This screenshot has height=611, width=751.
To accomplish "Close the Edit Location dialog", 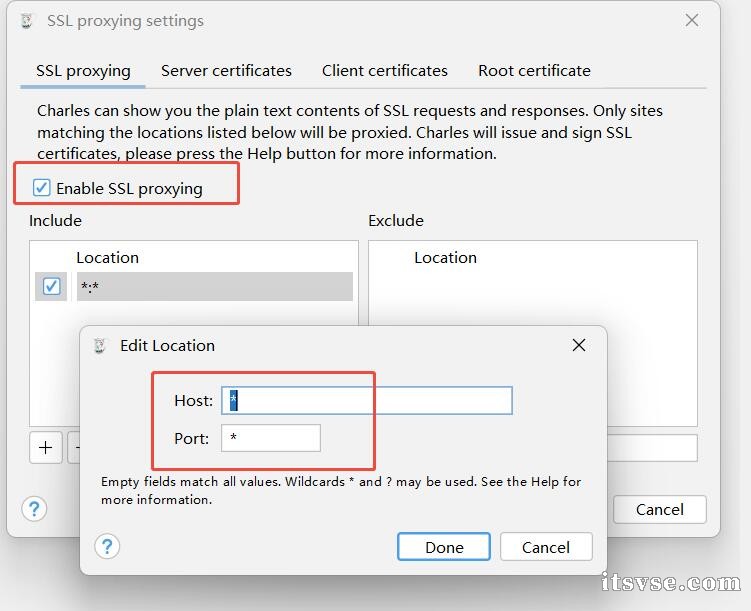I will 578,345.
